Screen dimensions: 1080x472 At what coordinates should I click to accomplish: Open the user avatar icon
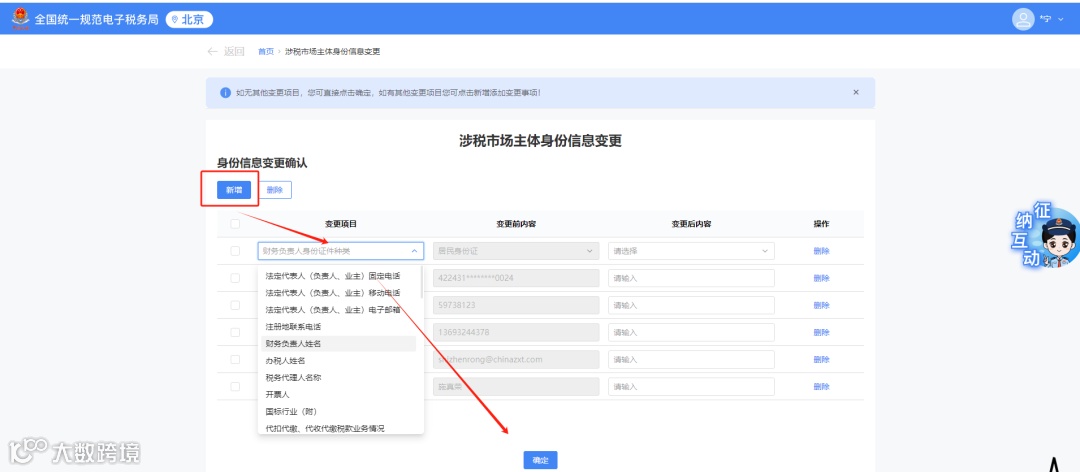[x=1023, y=19]
